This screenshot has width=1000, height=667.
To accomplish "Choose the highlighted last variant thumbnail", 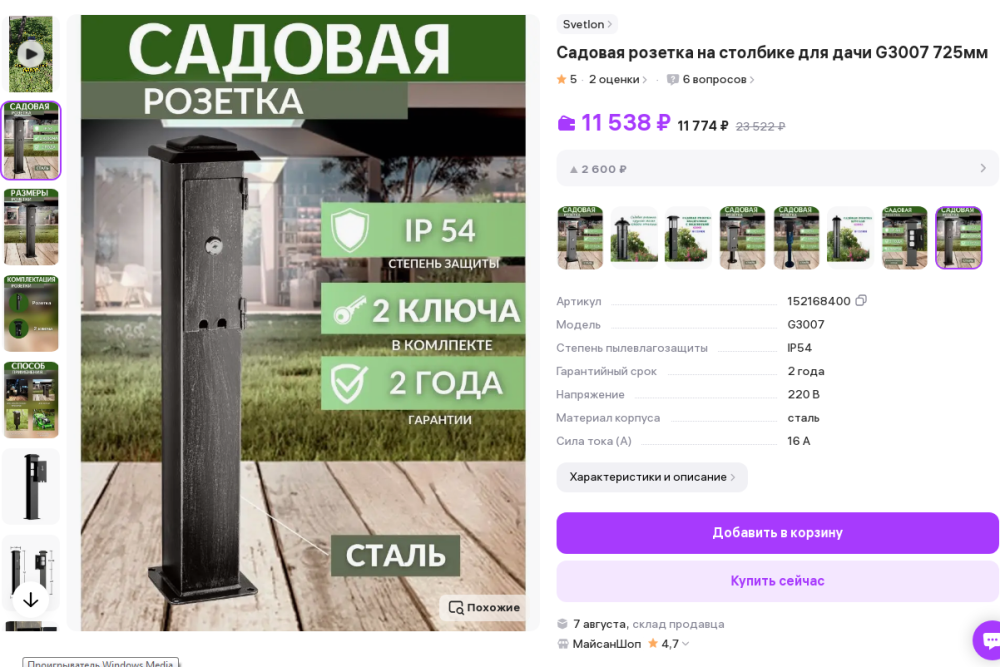I will coord(959,237).
